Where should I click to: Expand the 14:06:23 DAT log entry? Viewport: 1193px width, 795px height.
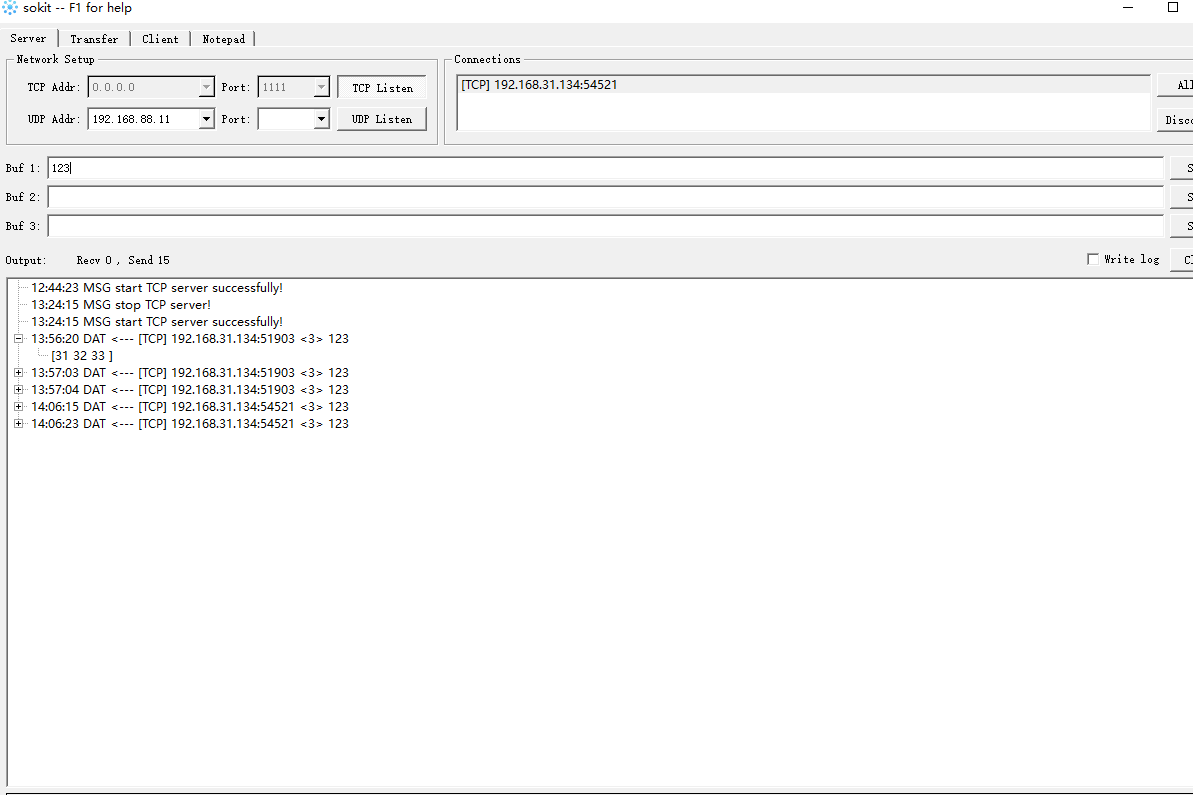point(18,423)
